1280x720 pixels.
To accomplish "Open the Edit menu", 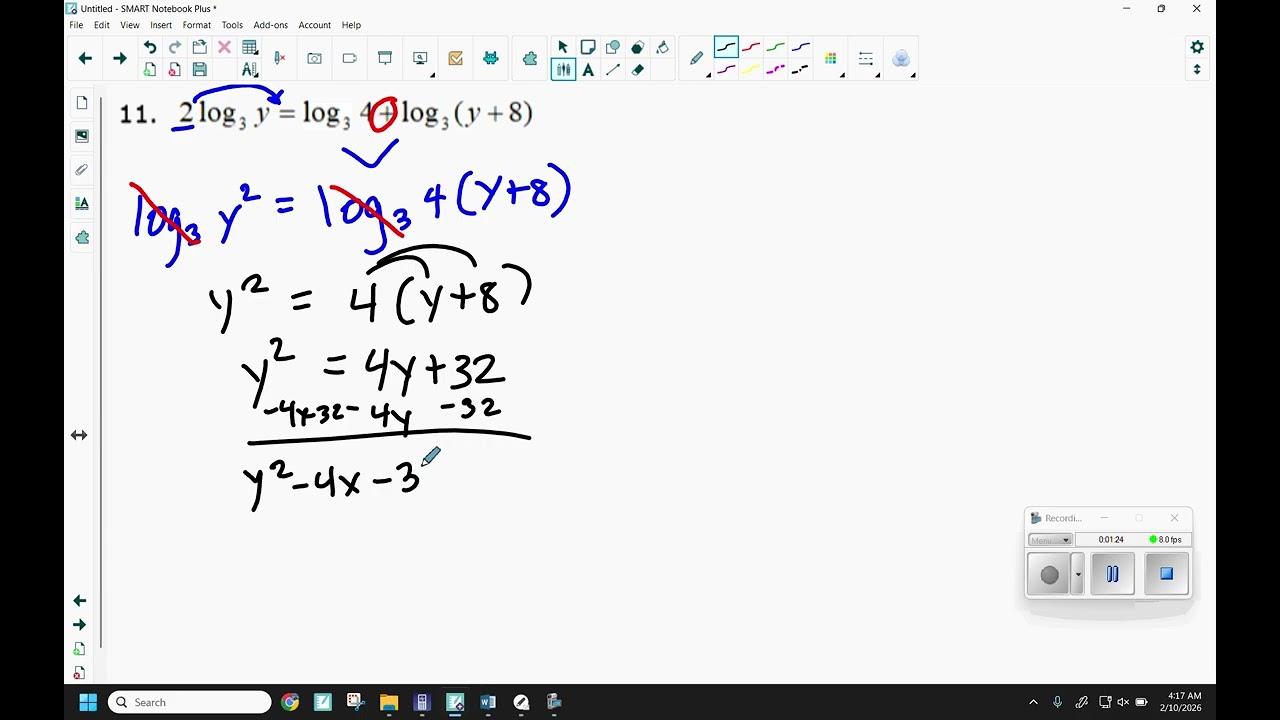I will pos(102,25).
